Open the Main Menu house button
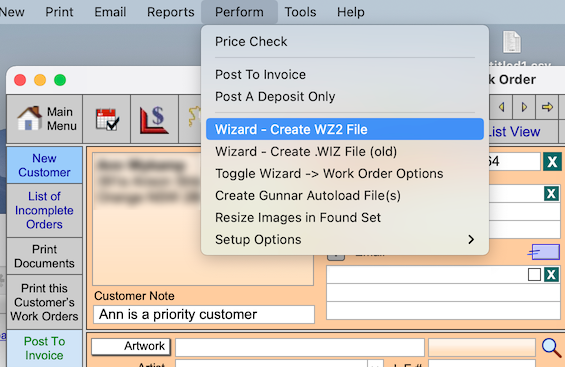This screenshot has width=565, height=367. click(x=45, y=119)
